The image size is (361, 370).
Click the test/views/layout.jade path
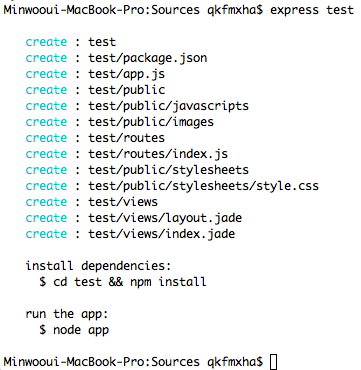(165, 218)
